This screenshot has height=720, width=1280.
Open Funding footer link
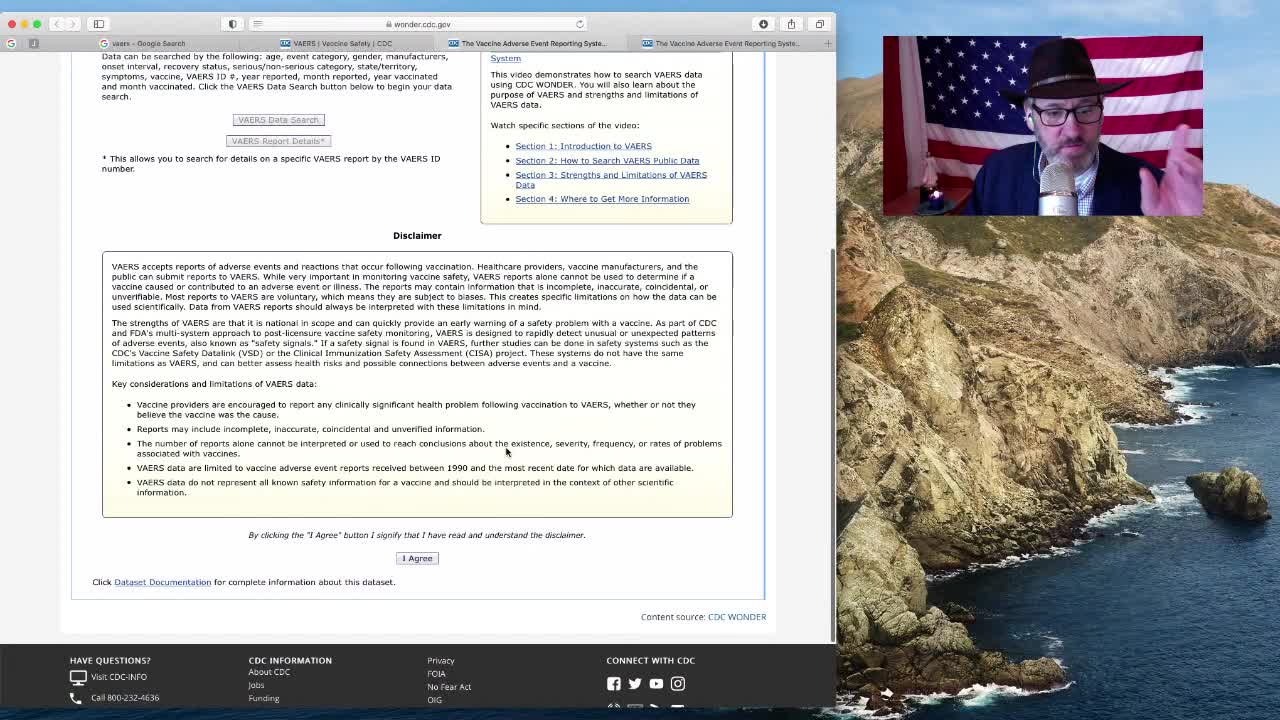click(264, 698)
